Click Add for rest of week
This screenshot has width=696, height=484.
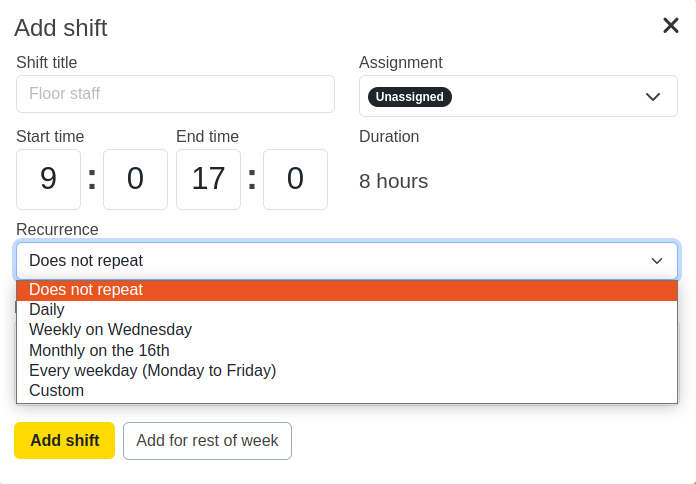click(x=207, y=441)
